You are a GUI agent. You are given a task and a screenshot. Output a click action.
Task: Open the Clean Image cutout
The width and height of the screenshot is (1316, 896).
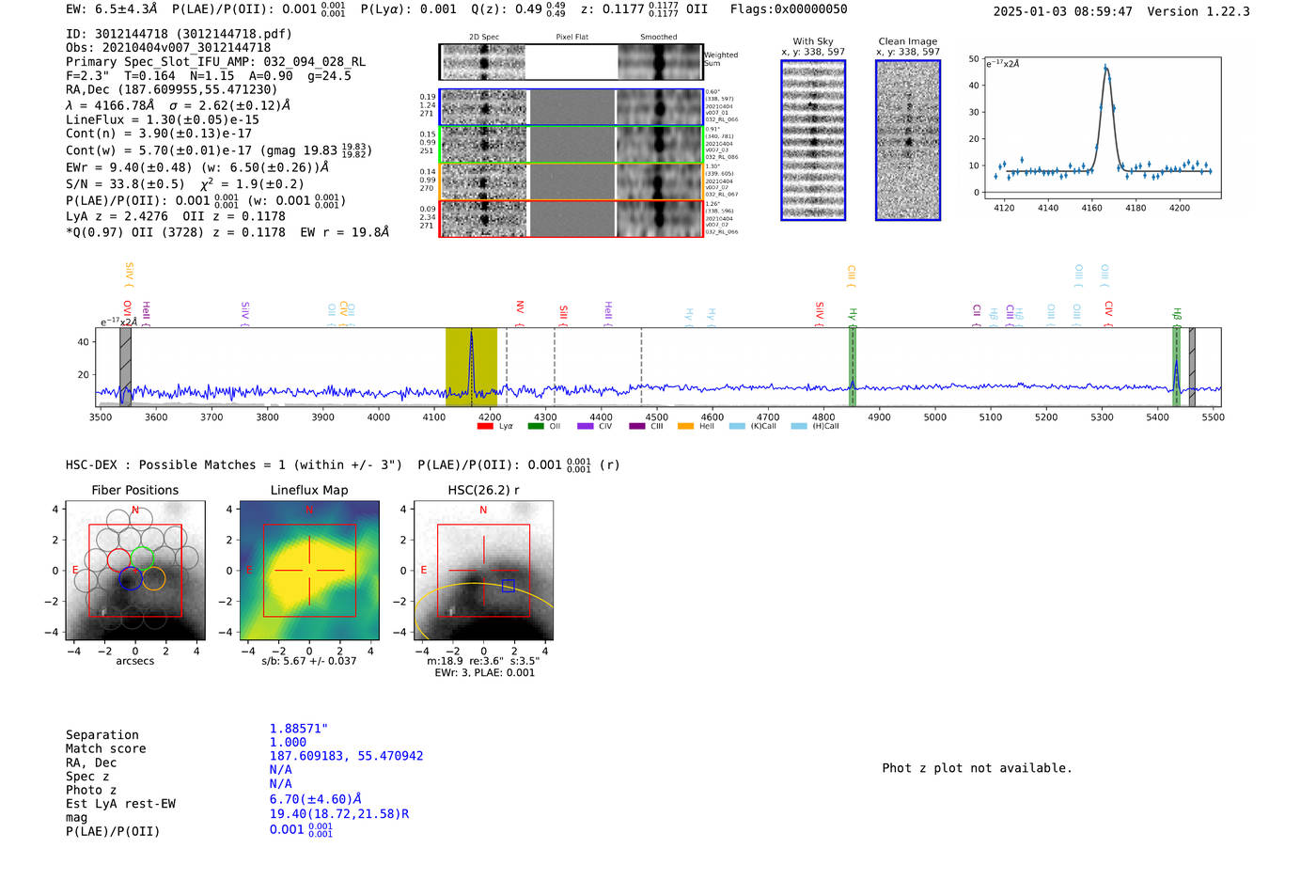point(908,140)
